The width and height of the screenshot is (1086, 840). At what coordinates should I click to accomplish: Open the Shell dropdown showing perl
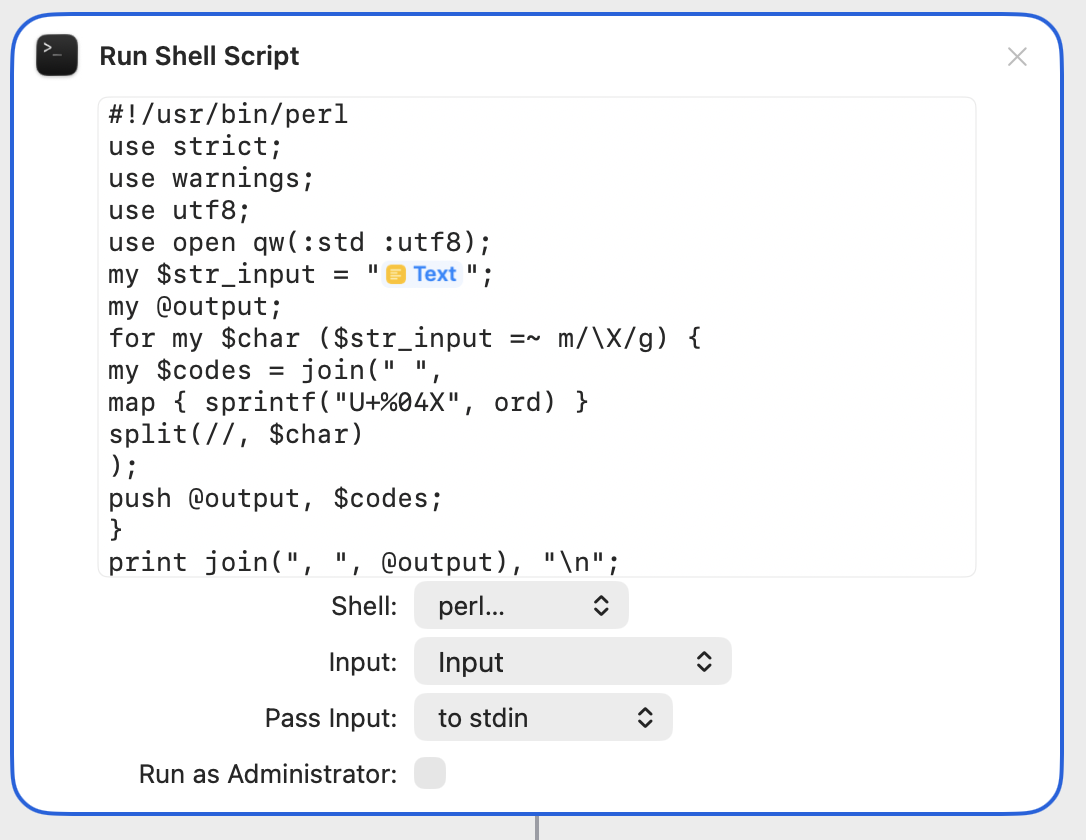coord(521,606)
